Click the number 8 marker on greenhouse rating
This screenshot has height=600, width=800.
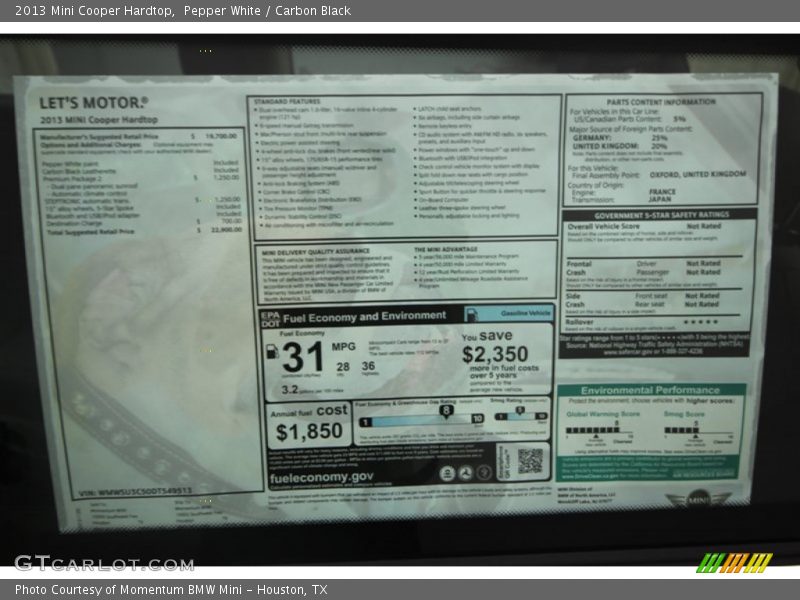click(x=445, y=410)
